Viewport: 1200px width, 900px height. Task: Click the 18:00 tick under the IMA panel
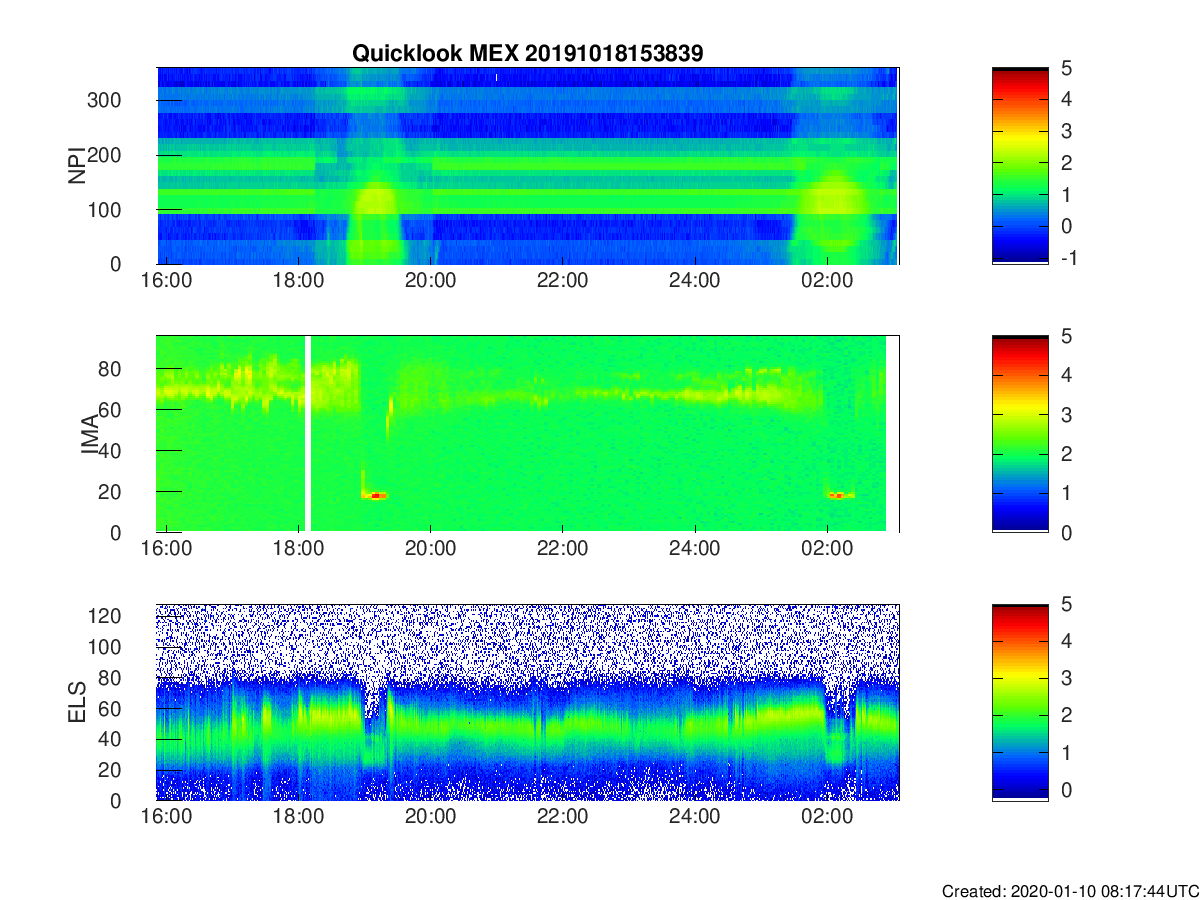(299, 548)
